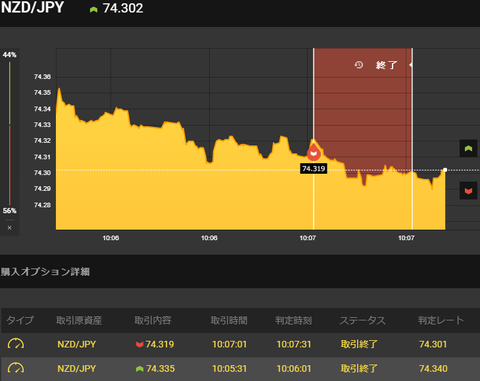Click settlement rate 74.340
The width and height of the screenshot is (480, 381).
pyautogui.click(x=433, y=369)
